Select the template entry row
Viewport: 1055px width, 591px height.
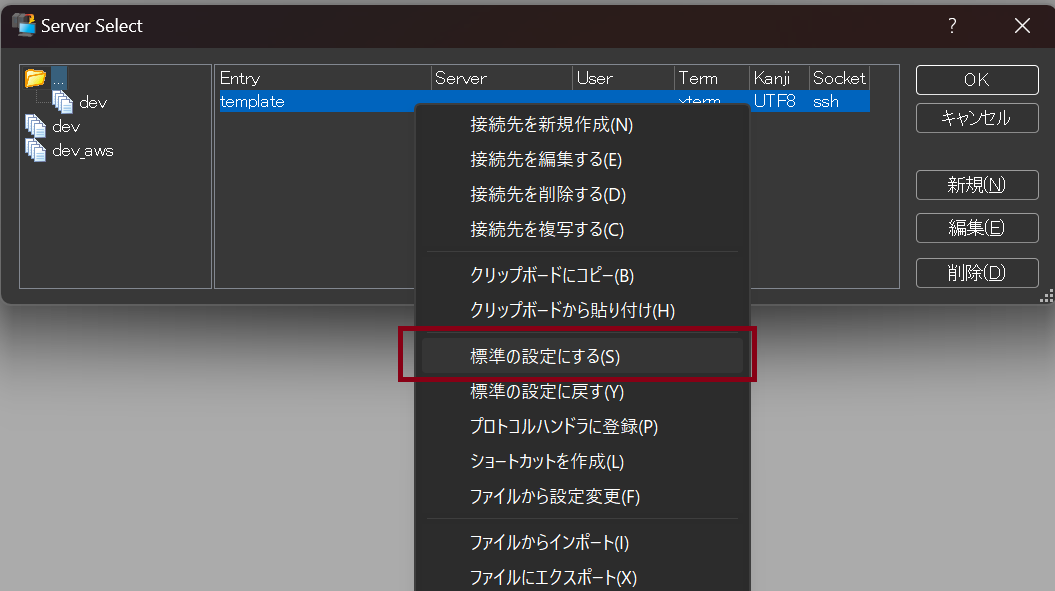click(253, 102)
